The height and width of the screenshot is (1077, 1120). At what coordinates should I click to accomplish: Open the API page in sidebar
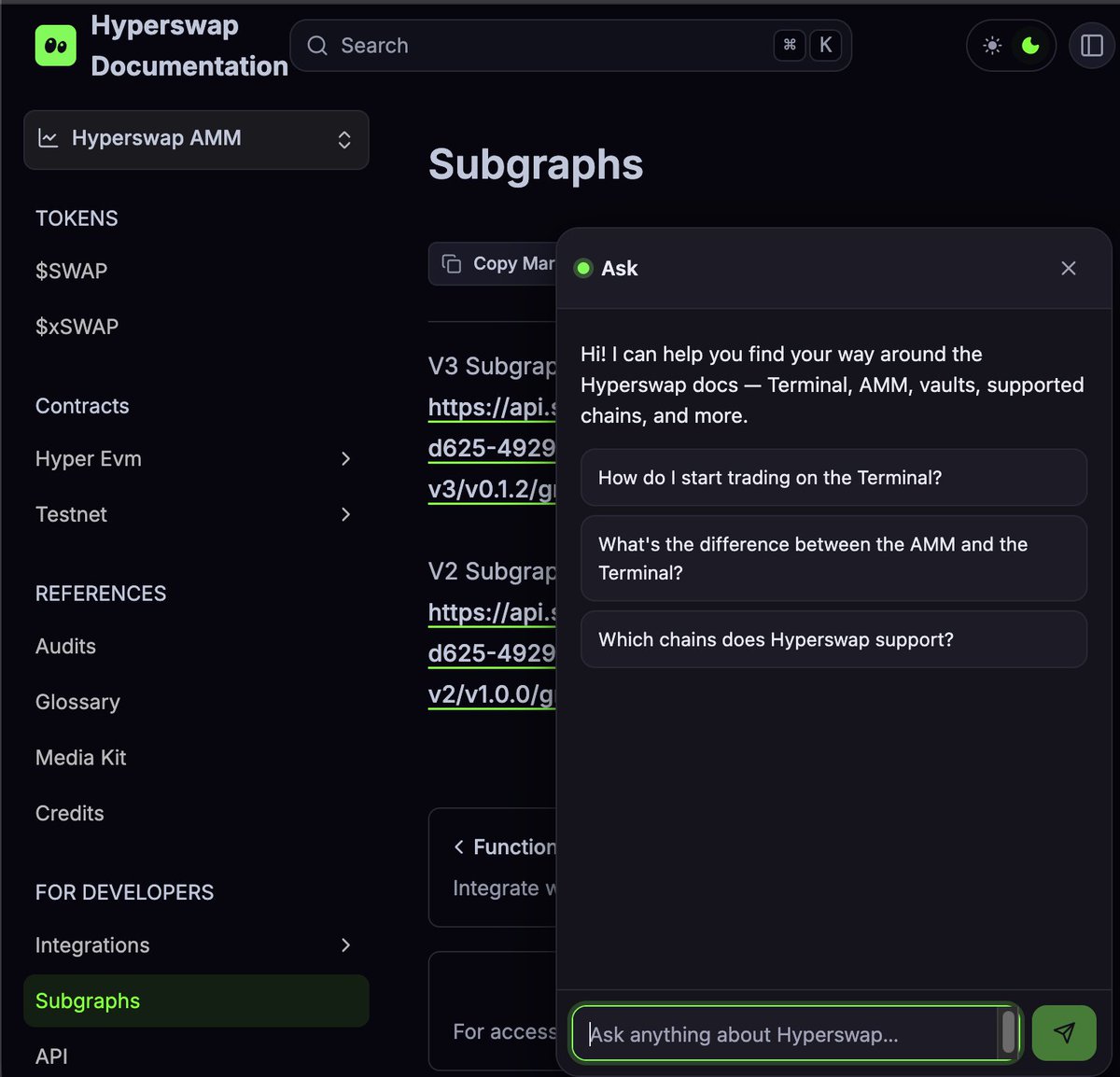(51, 1056)
